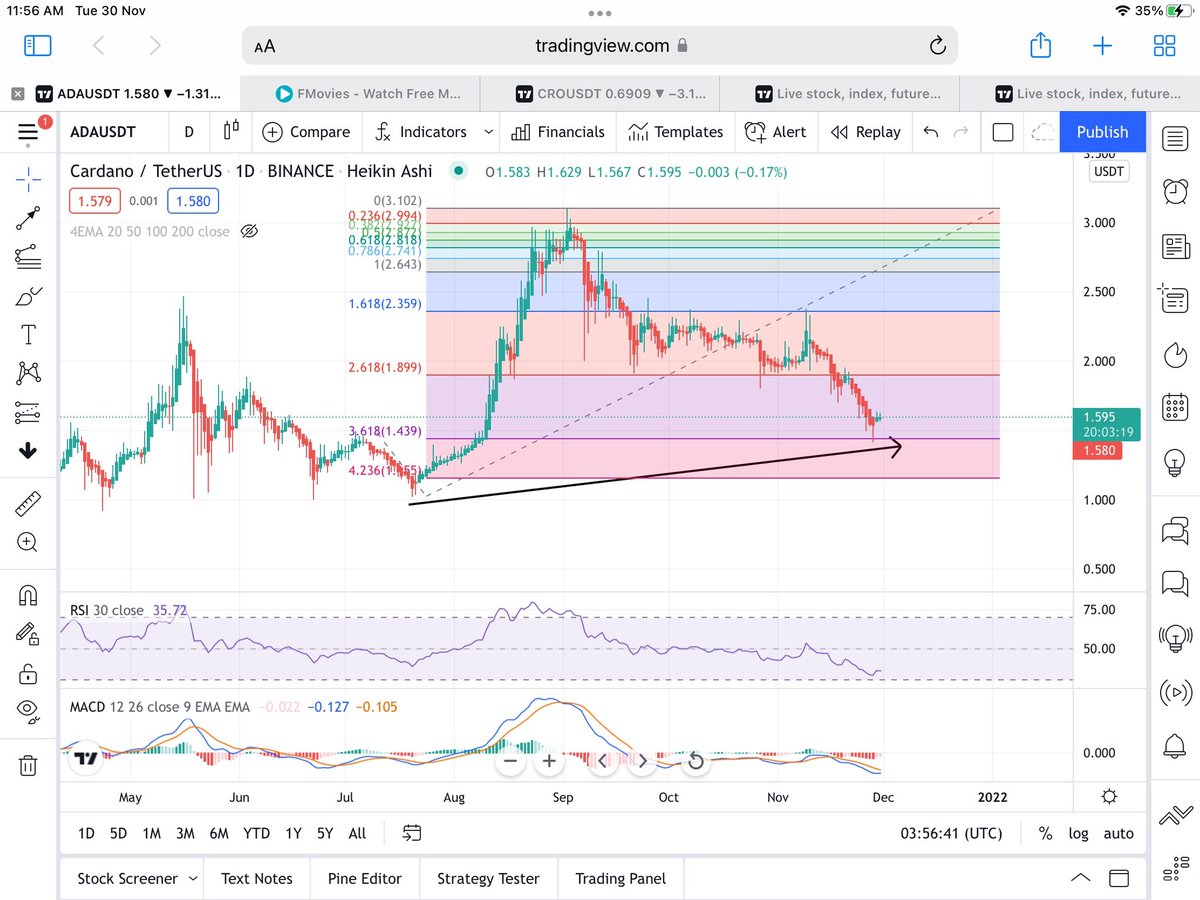This screenshot has height=900, width=1200.
Task: Open the Pine Editor tab
Action: (x=365, y=878)
